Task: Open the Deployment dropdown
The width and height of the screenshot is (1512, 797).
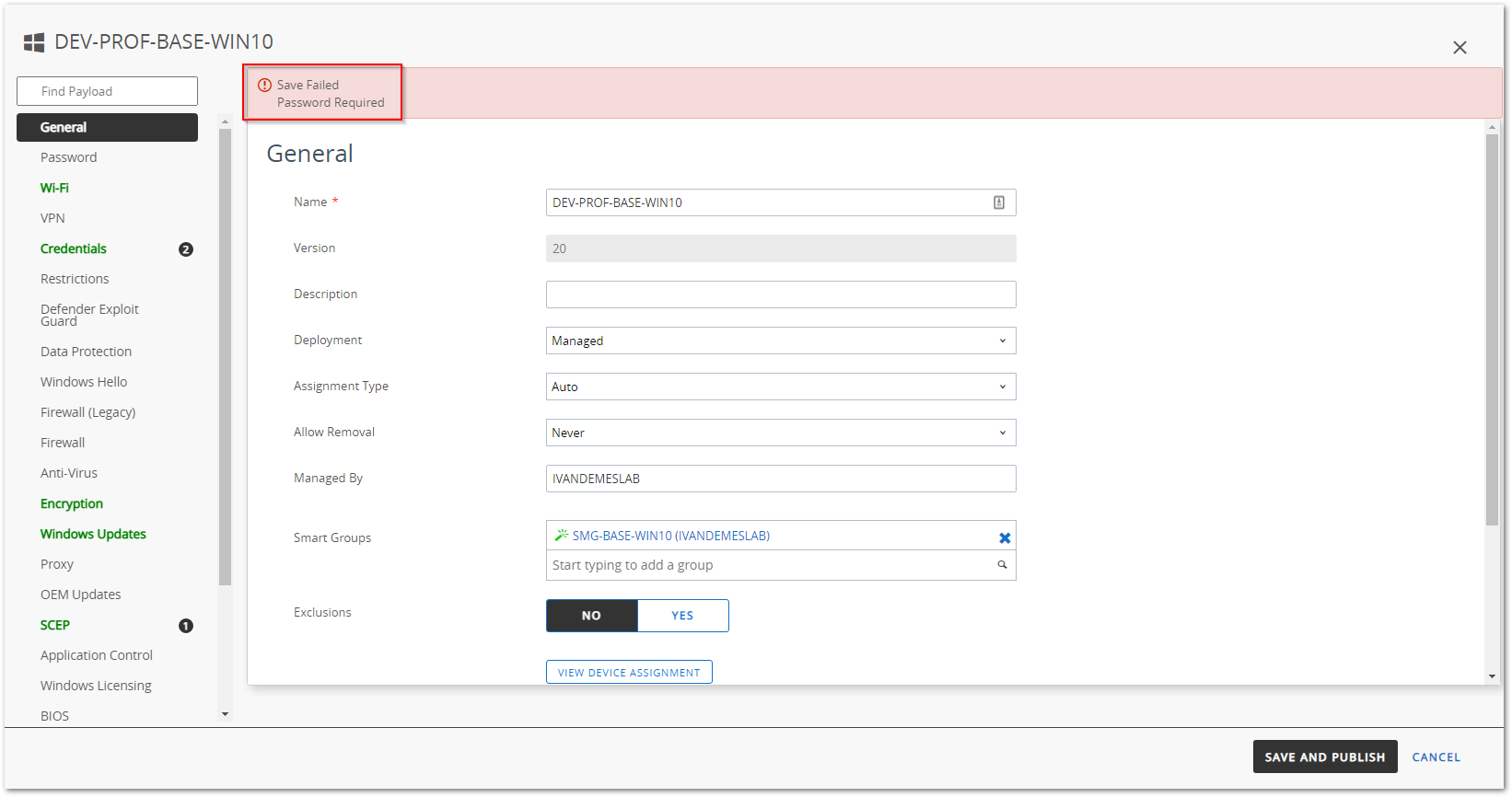Action: (x=780, y=341)
